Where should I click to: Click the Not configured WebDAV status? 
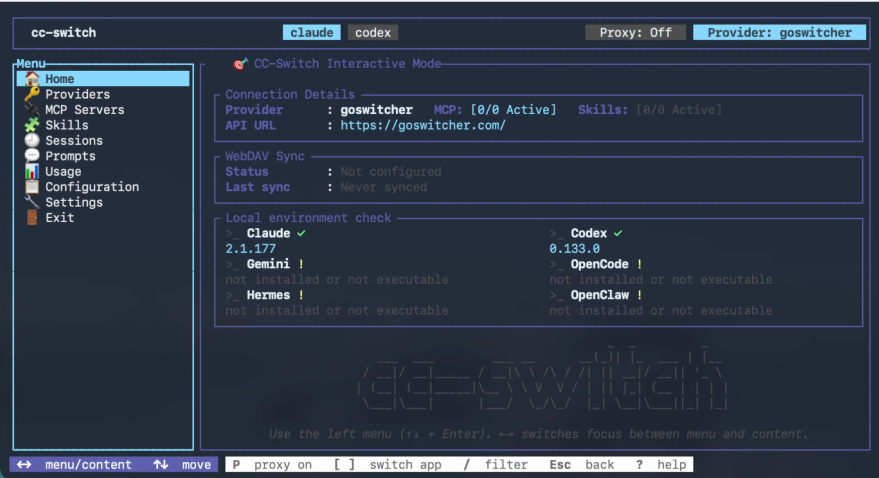tap(391, 171)
